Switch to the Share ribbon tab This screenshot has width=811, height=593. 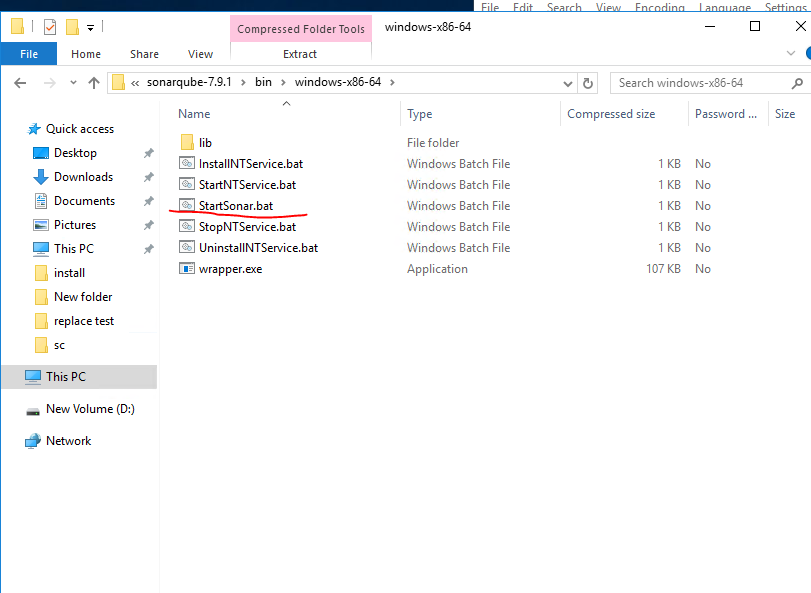(x=143, y=53)
